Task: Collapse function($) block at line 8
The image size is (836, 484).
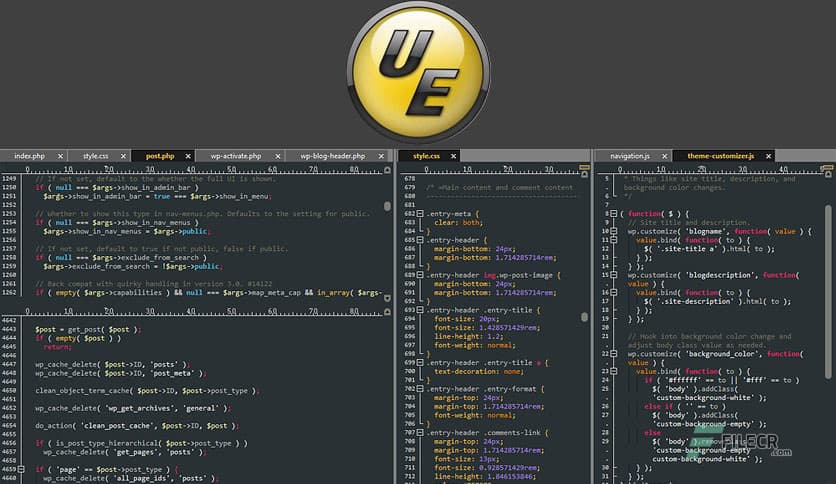Action: pyautogui.click(x=614, y=214)
